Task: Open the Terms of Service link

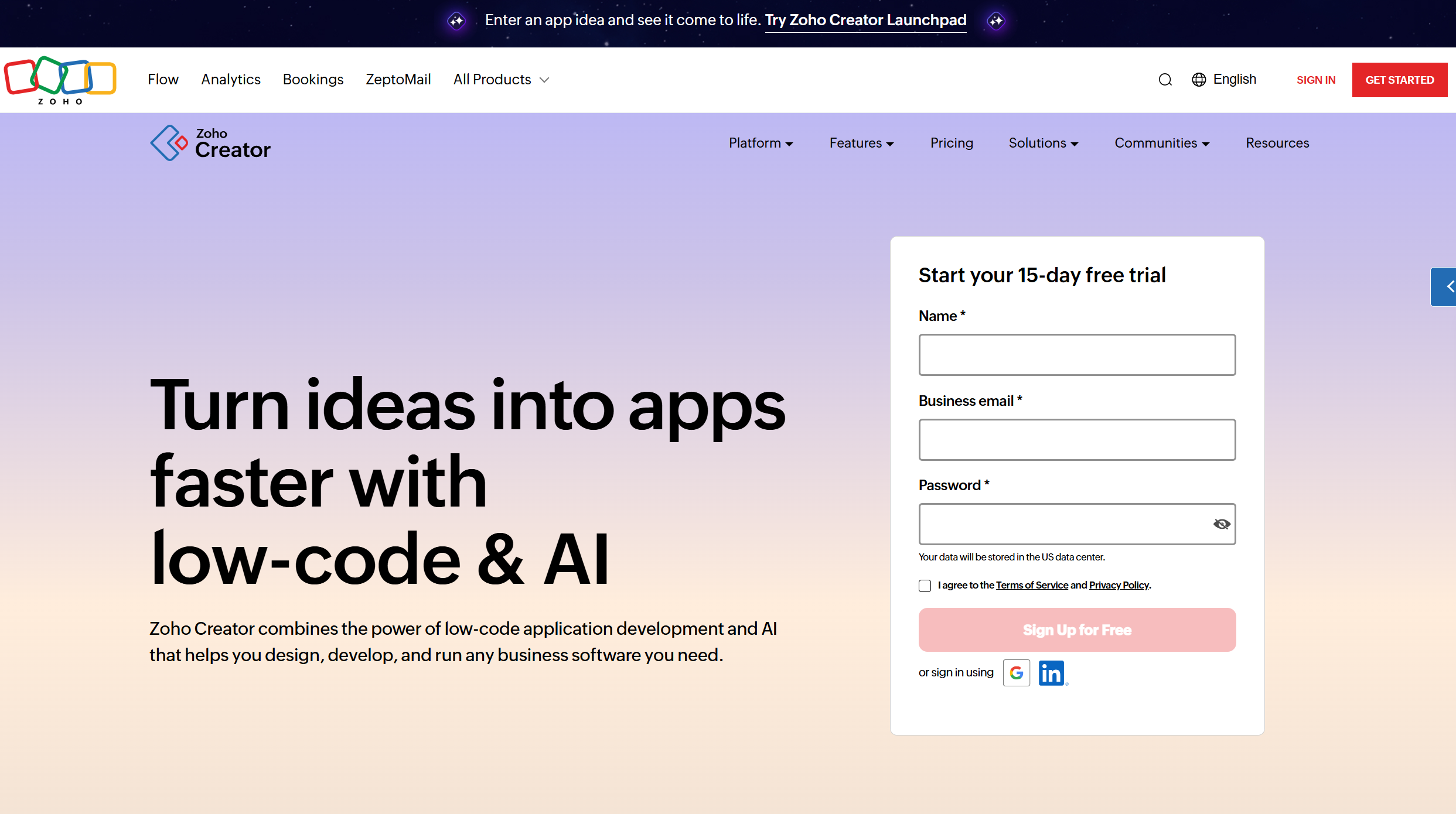Action: (1032, 586)
